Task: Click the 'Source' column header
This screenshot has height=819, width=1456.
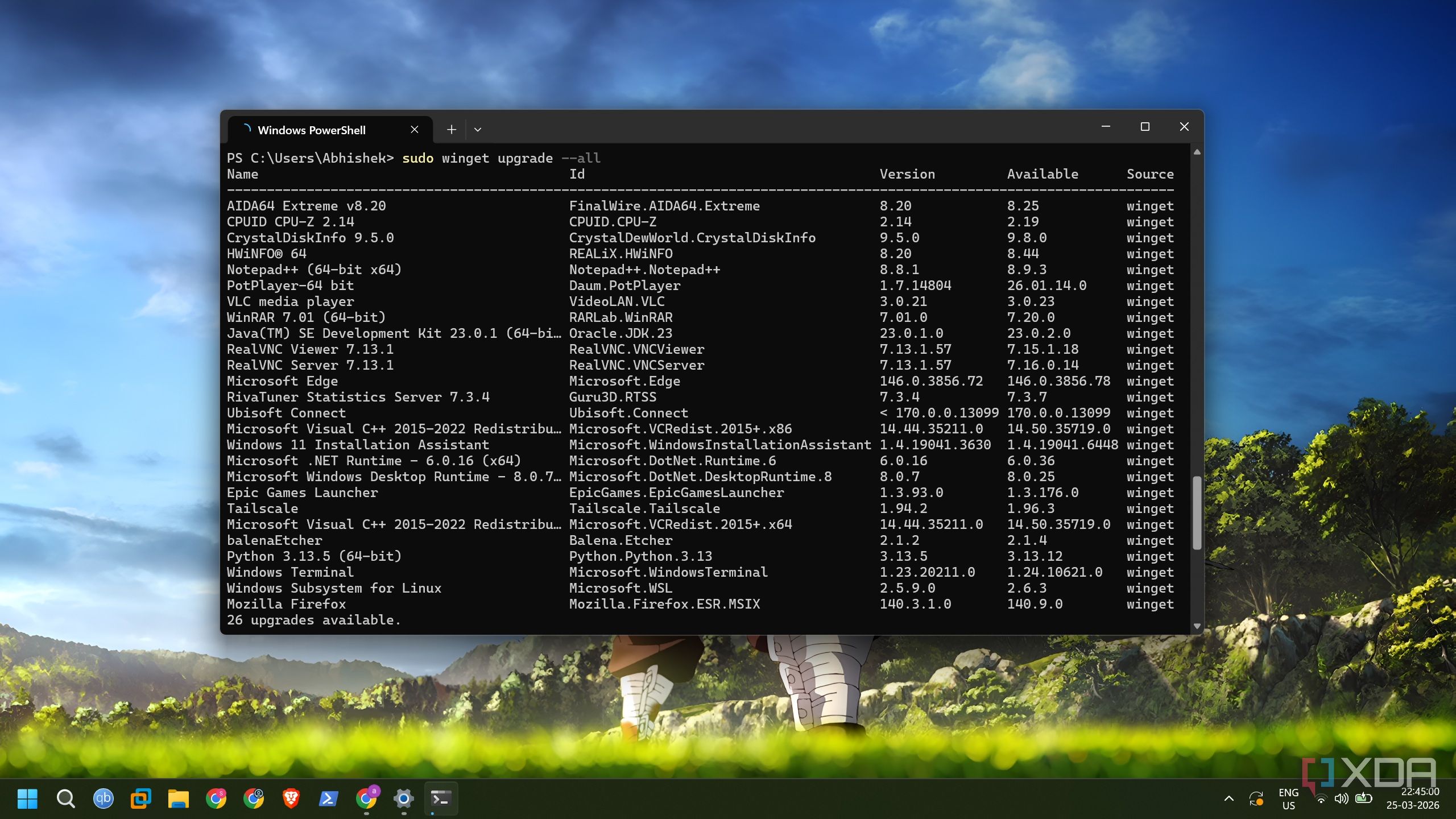Action: 1150,174
